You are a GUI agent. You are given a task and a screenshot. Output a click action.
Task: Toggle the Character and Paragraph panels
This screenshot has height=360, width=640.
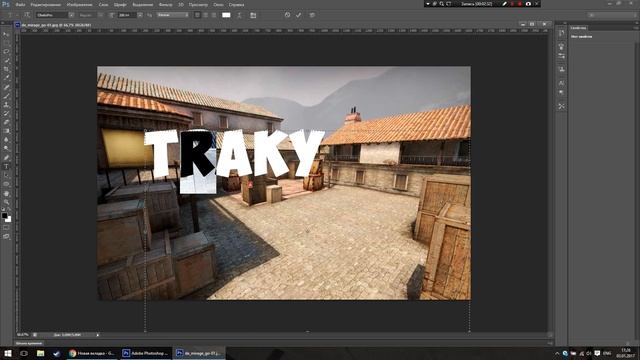click(253, 15)
